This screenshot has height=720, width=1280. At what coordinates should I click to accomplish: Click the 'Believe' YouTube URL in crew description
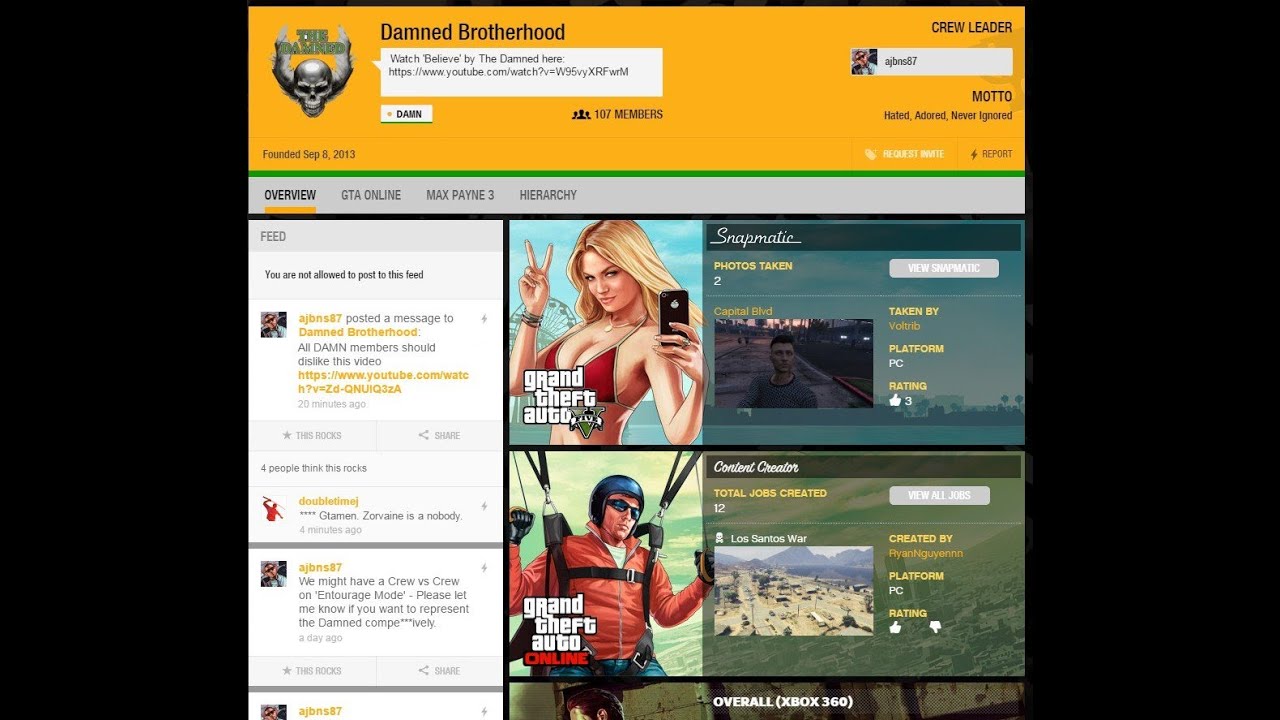point(508,72)
